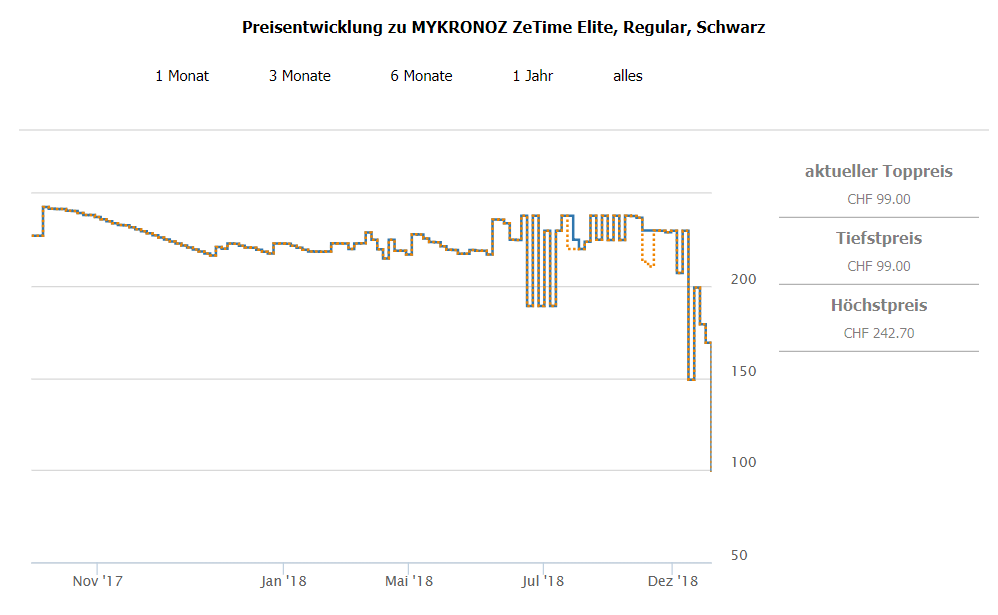Click the Nov '17 axis label
The width and height of the screenshot is (998, 615).
[x=98, y=580]
